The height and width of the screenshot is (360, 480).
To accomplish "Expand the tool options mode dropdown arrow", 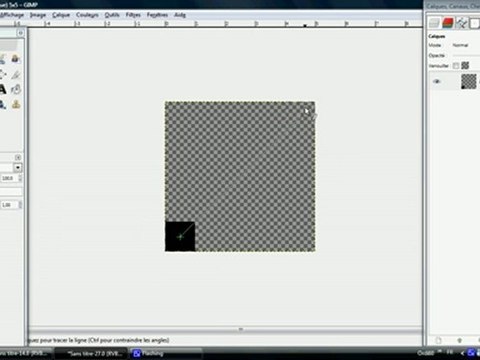I will [18, 168].
